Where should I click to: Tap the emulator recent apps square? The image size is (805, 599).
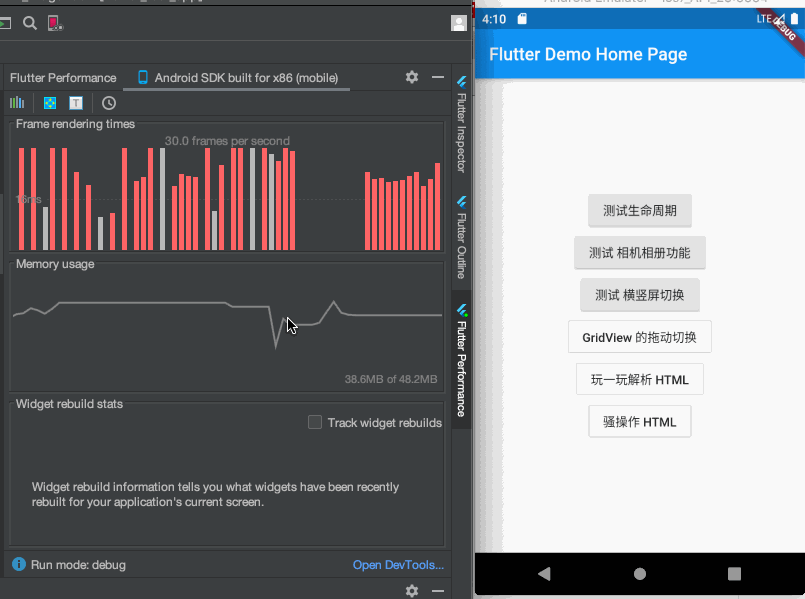coord(735,574)
